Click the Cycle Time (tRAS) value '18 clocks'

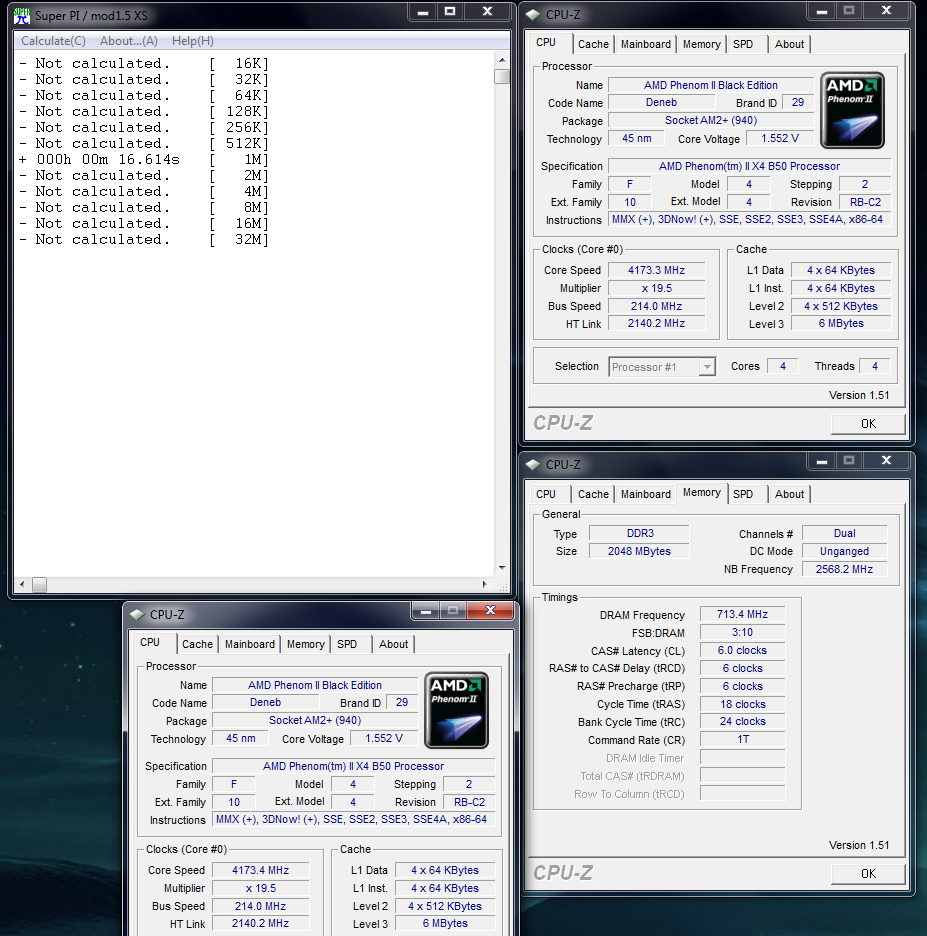click(x=743, y=704)
